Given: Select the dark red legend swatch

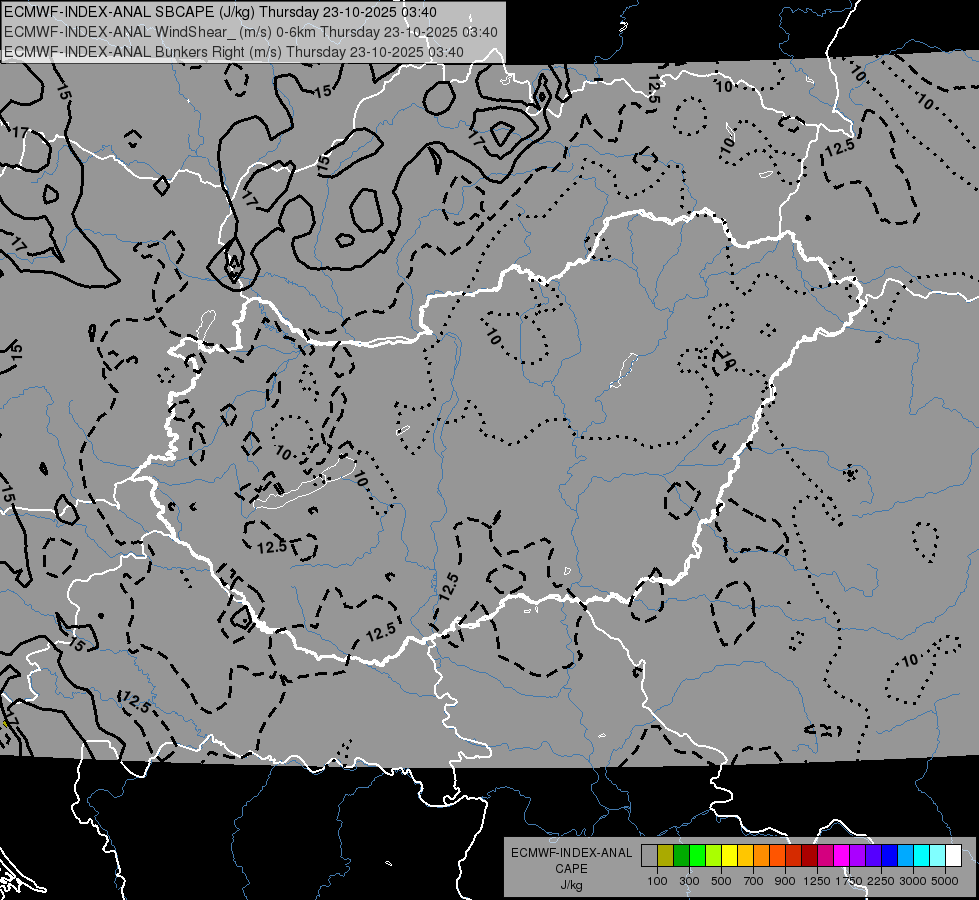Looking at the screenshot, I should 809,856.
